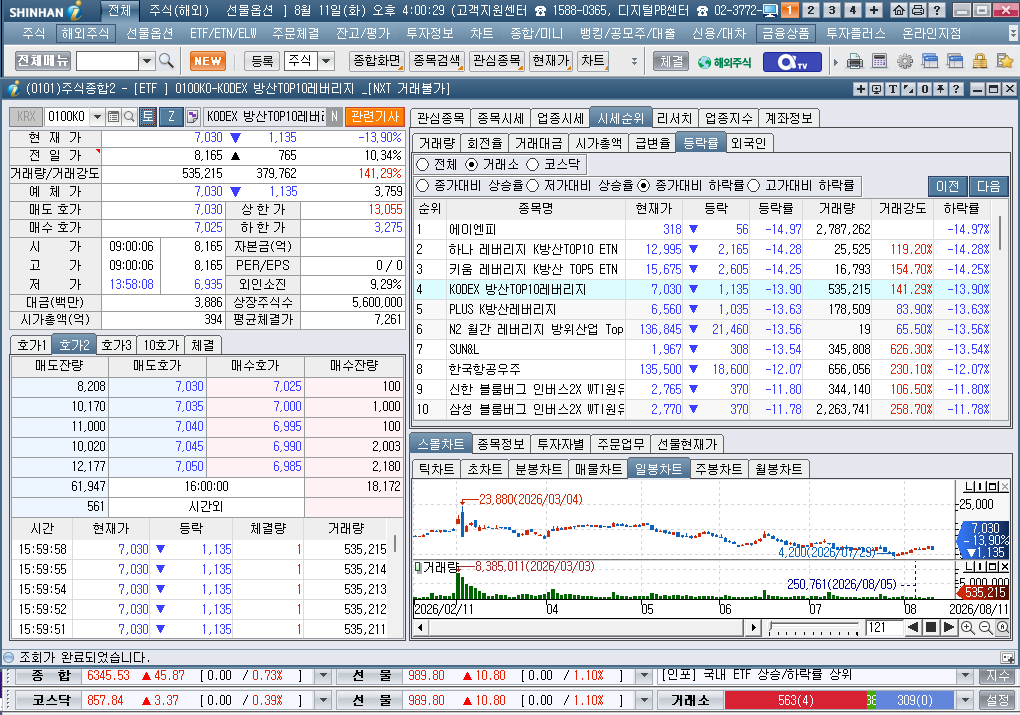Zoom in on the daily chart

(967, 628)
